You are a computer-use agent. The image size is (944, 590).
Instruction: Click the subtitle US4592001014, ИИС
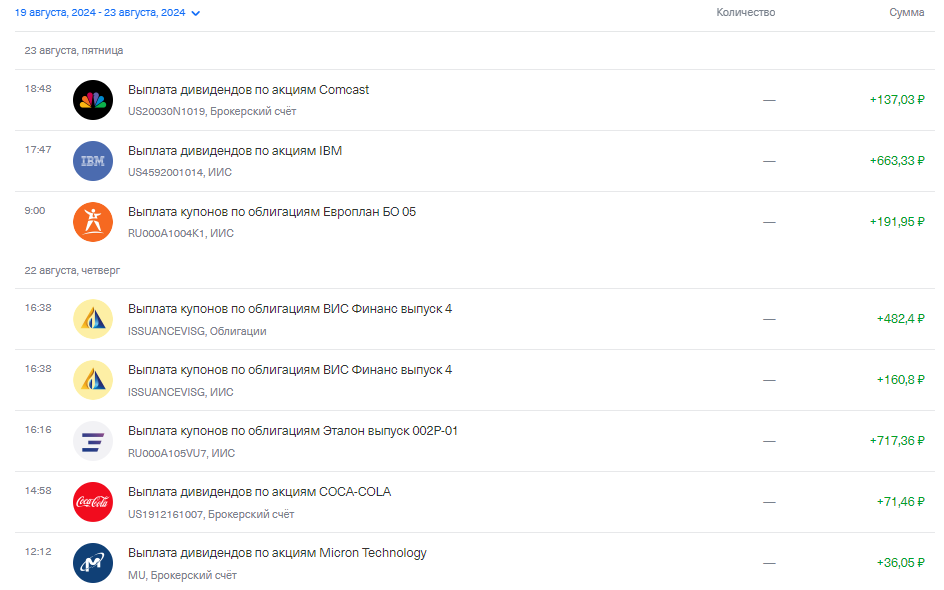(x=179, y=172)
